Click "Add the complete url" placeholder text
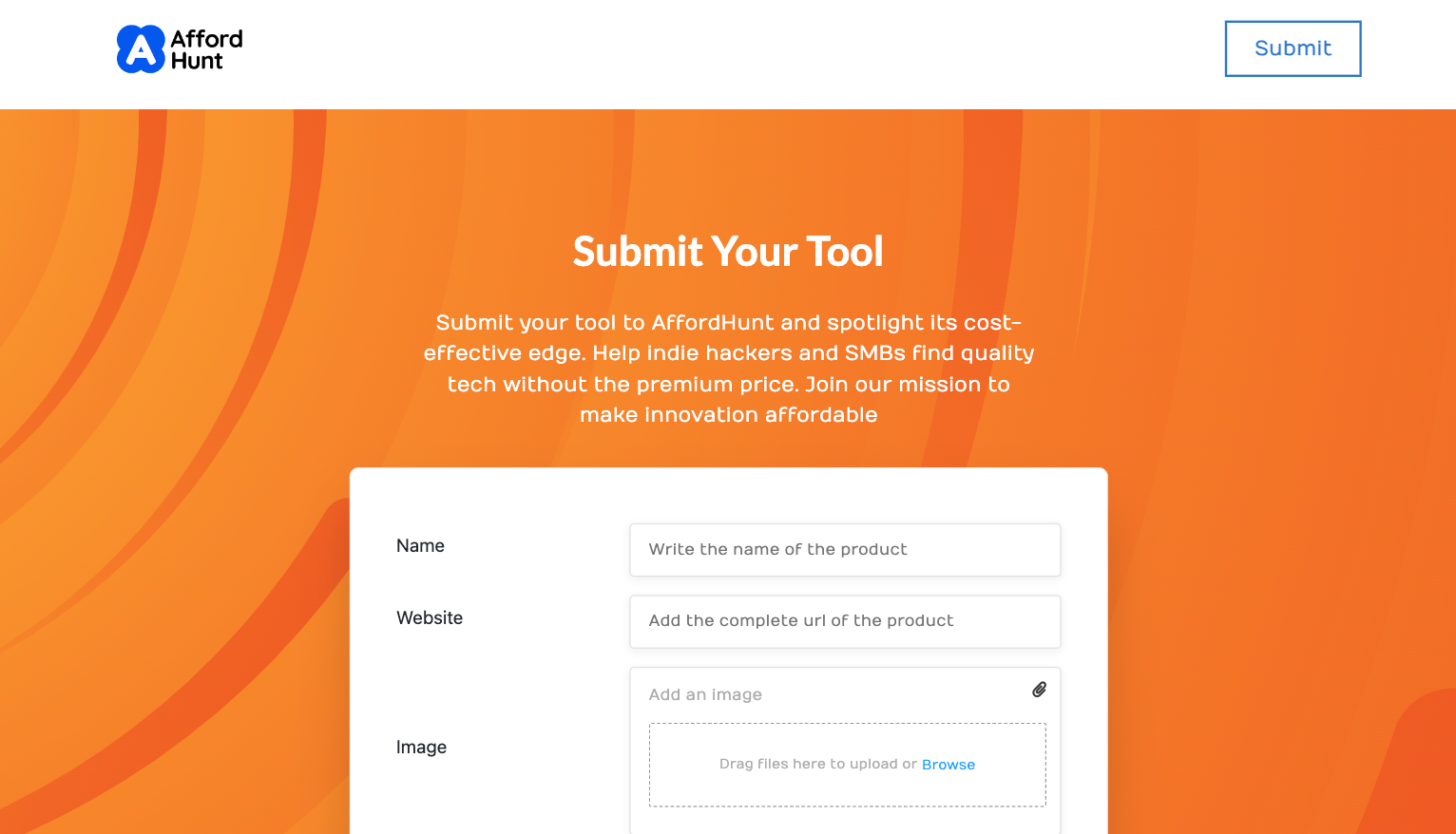Image resolution: width=1456 pixels, height=834 pixels. (800, 620)
